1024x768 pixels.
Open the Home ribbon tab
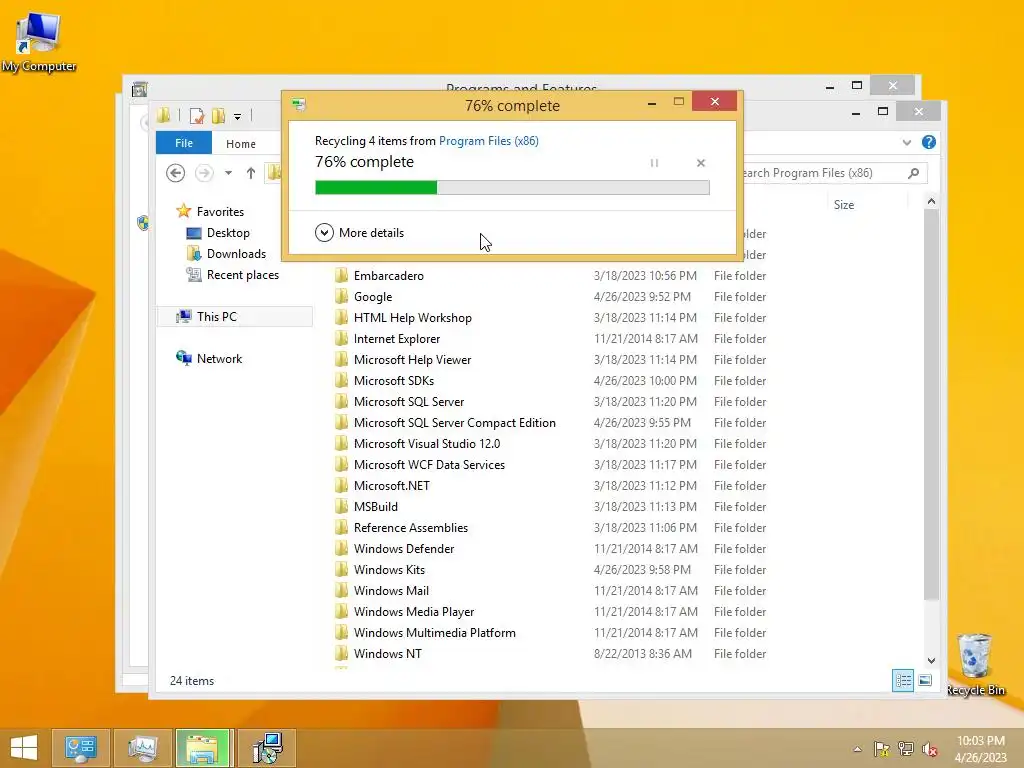[241, 144]
